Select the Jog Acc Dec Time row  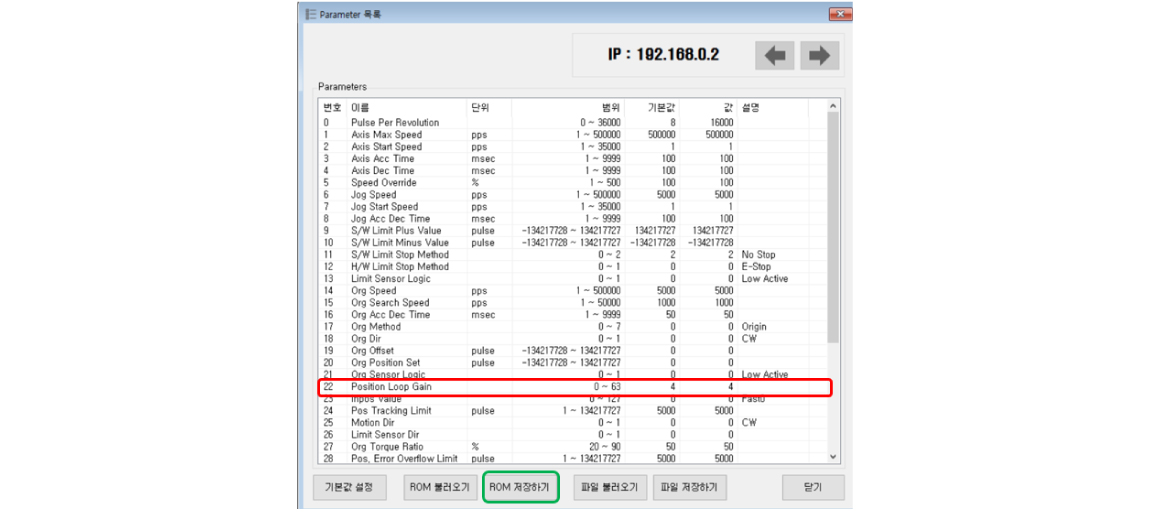[x=572, y=219]
